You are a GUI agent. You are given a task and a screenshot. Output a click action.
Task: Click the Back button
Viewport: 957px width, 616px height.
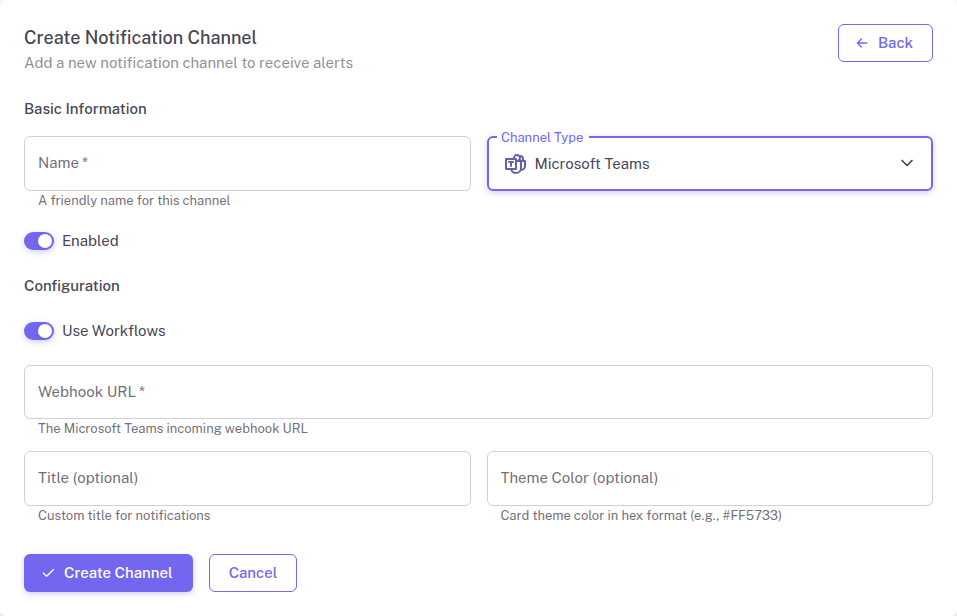pyautogui.click(x=885, y=42)
